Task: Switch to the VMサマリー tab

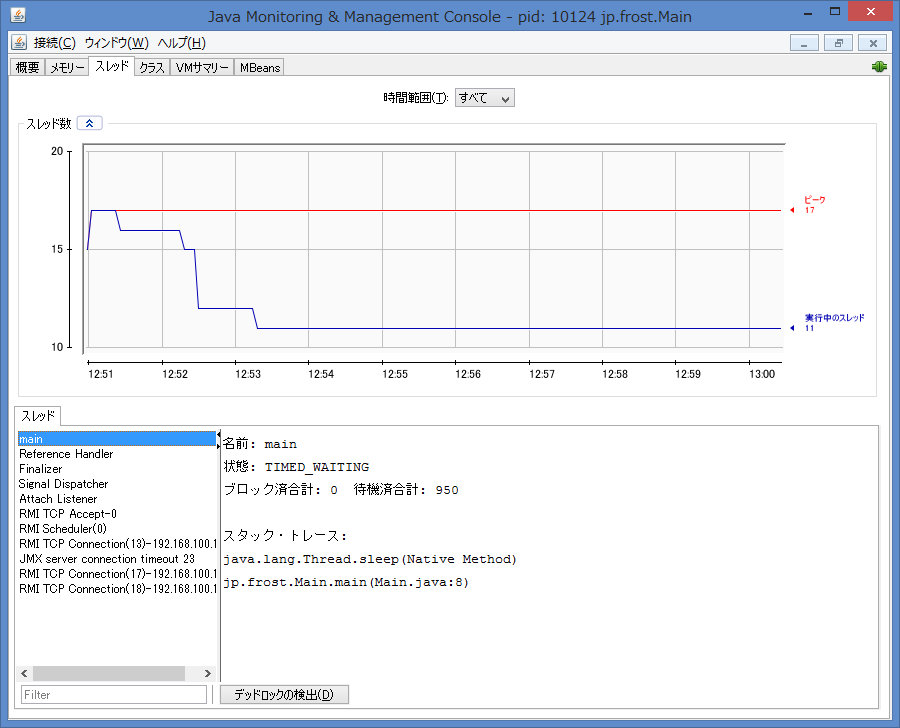Action: click(x=202, y=67)
